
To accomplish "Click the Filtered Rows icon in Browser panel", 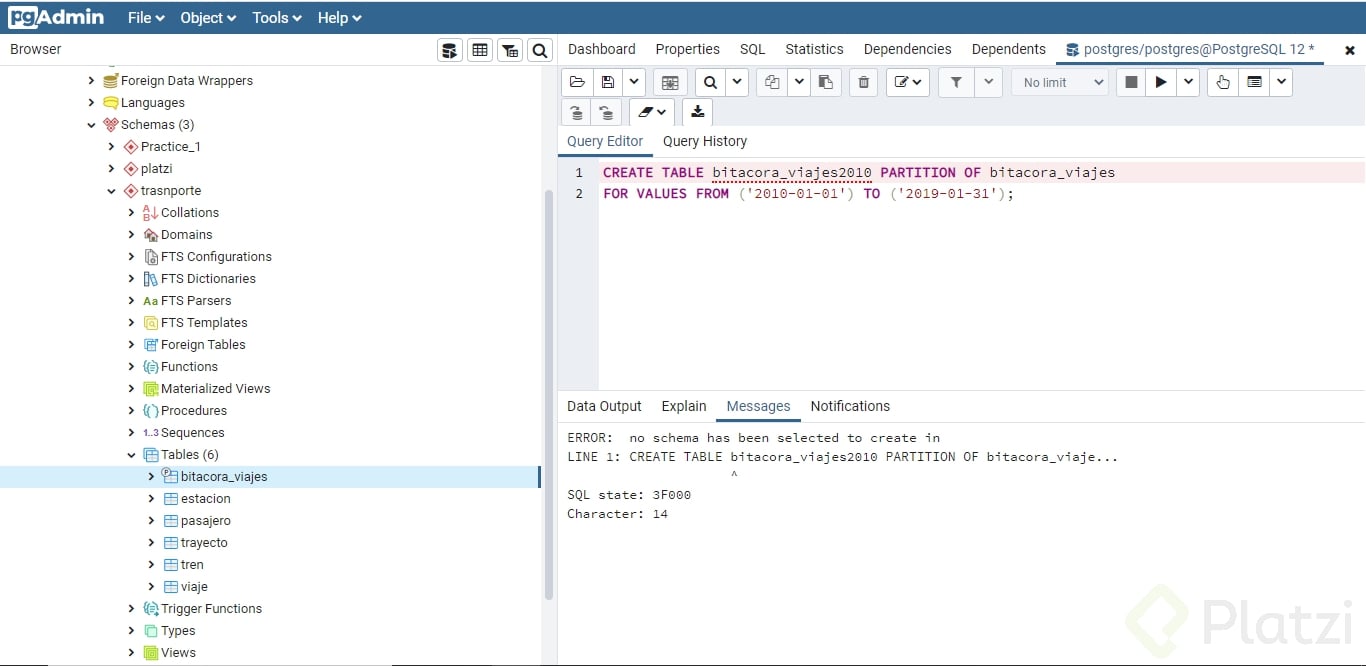I will (x=510, y=50).
